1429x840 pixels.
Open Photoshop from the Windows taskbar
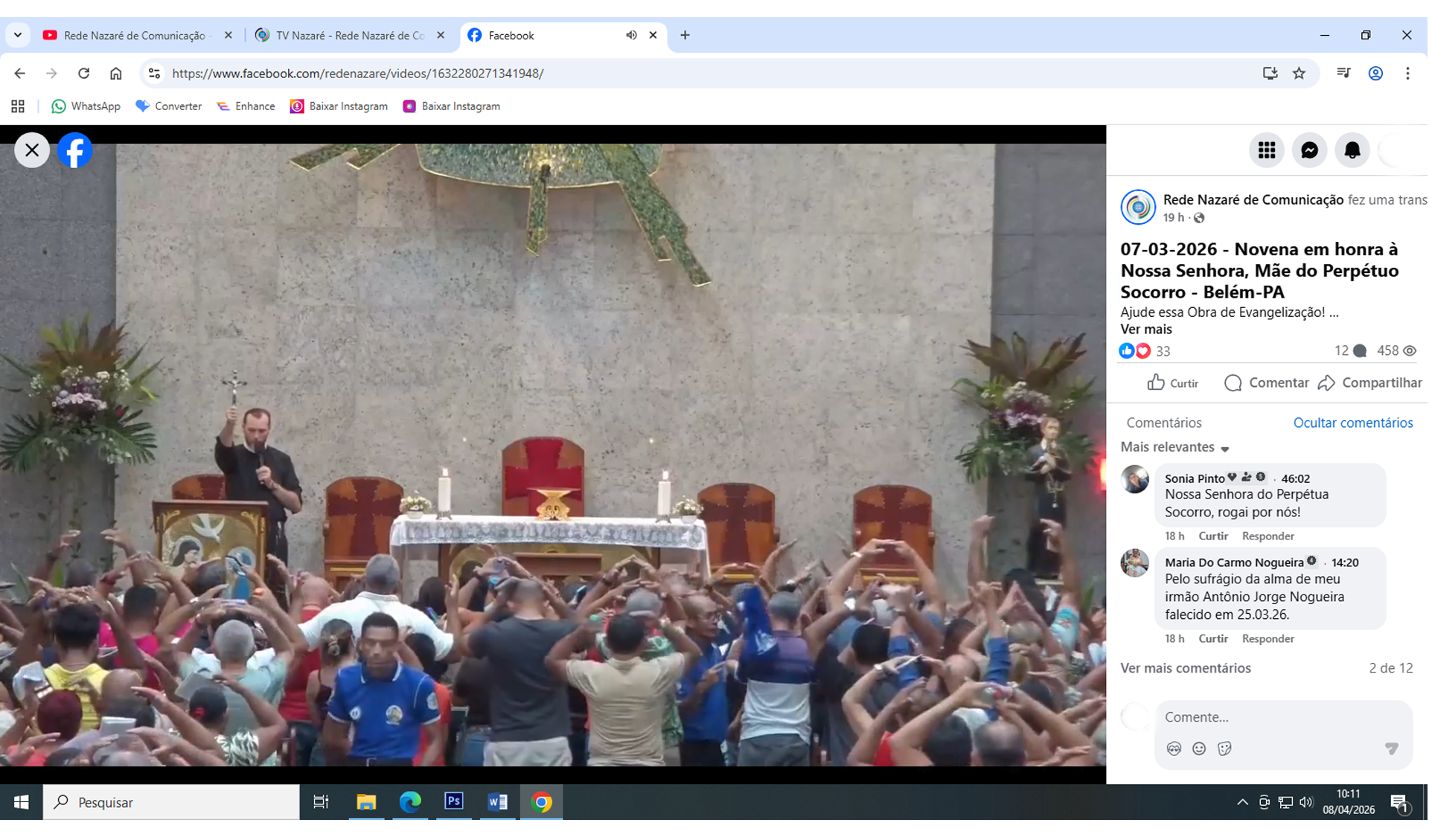[453, 801]
